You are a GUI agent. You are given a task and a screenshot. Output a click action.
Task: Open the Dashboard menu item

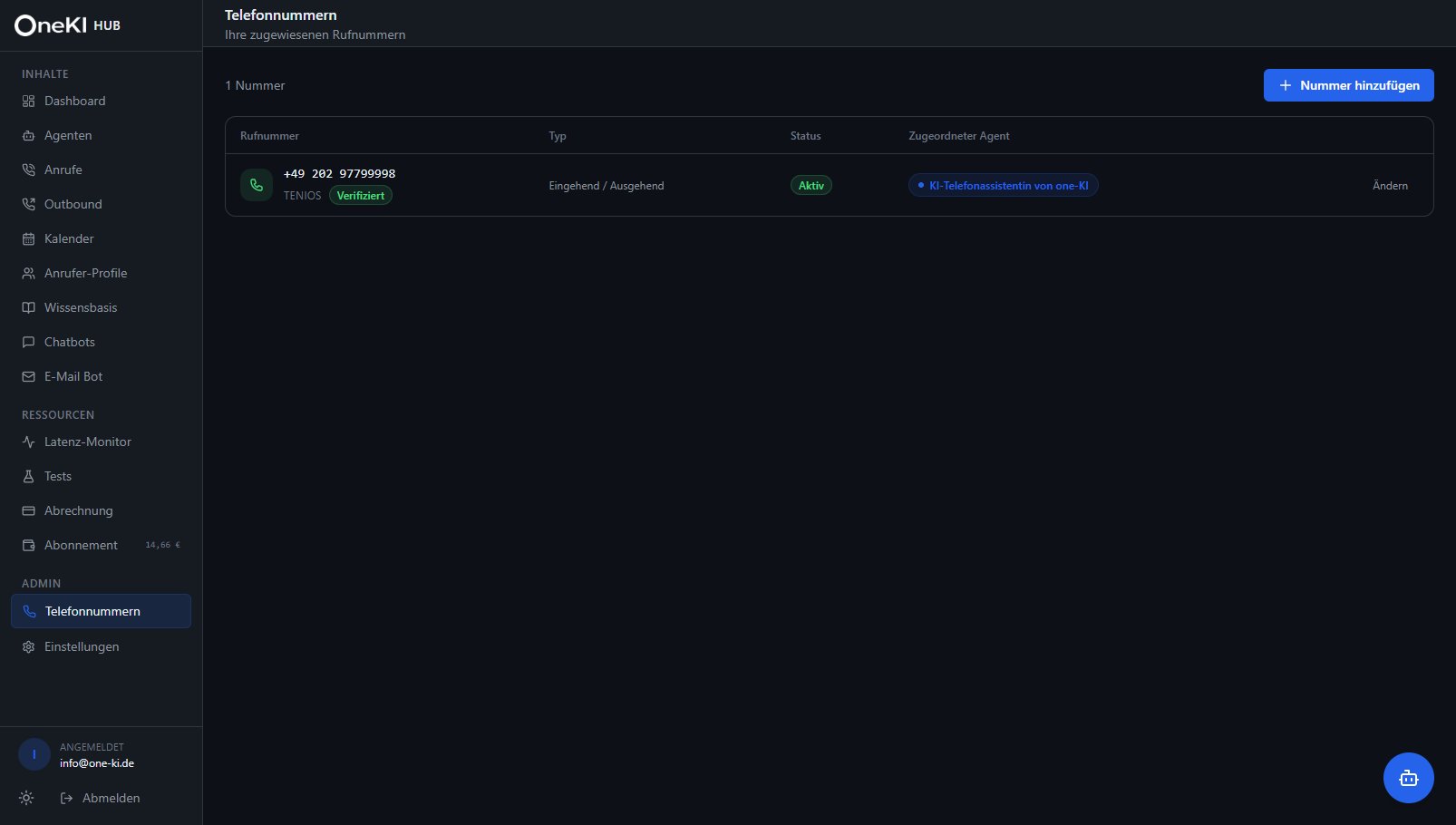point(101,102)
